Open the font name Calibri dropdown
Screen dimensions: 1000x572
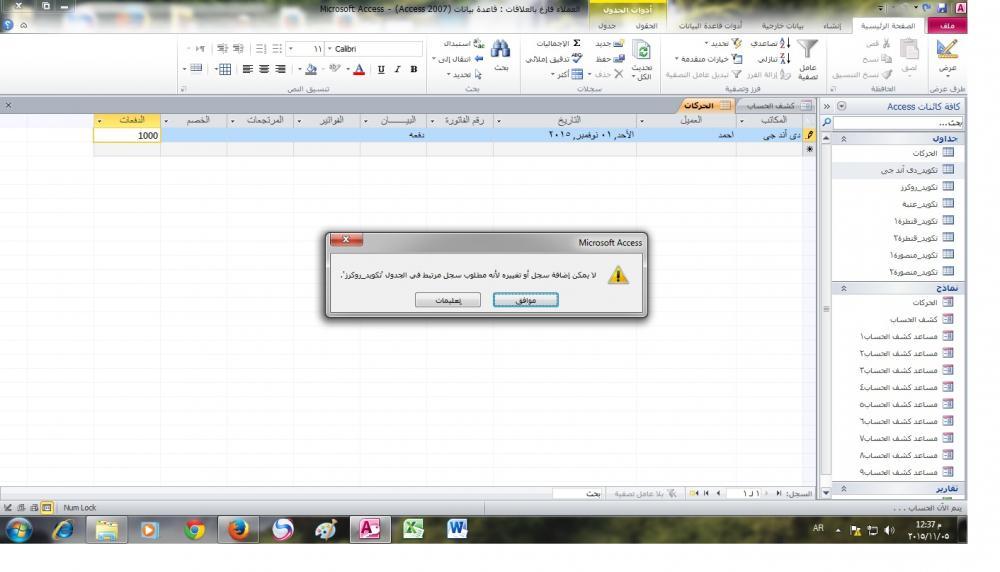[x=330, y=48]
